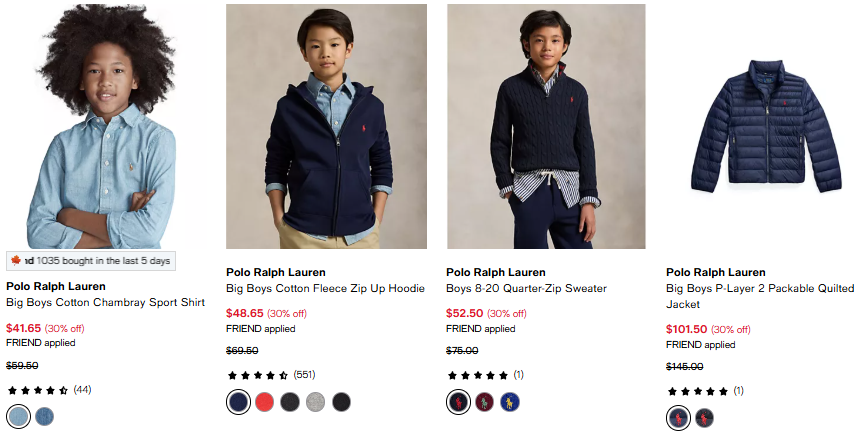Click the cable-knit quarter-zip sweater photo
The image size is (865, 445).
pyautogui.click(x=546, y=126)
